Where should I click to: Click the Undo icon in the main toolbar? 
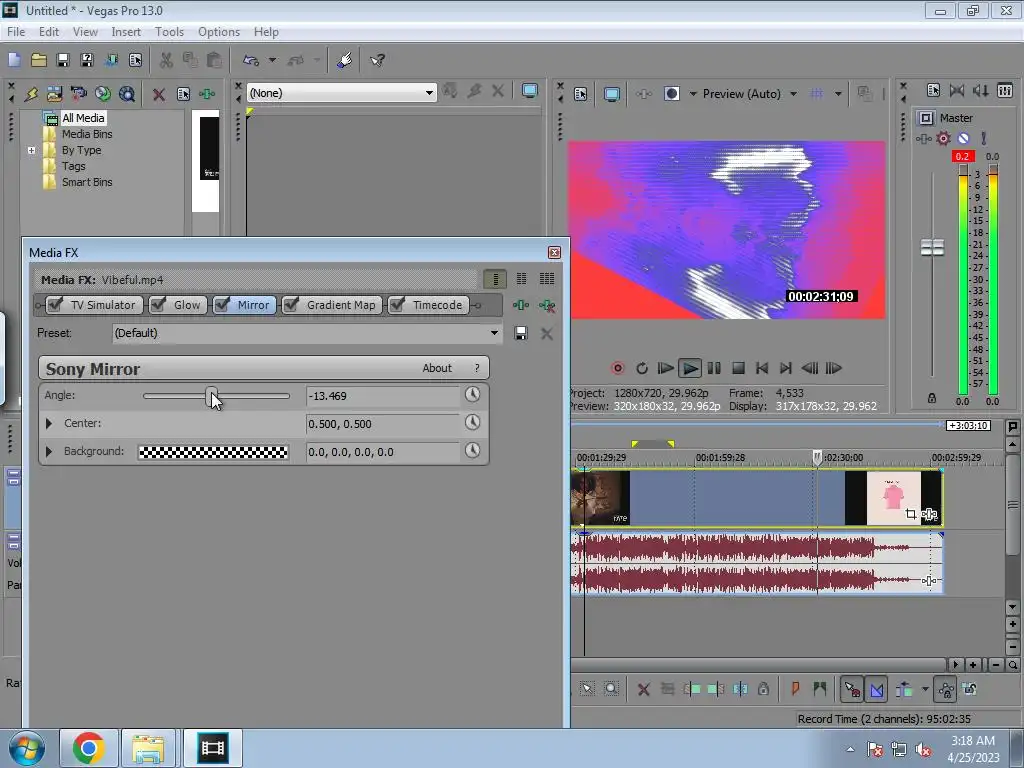[251, 60]
